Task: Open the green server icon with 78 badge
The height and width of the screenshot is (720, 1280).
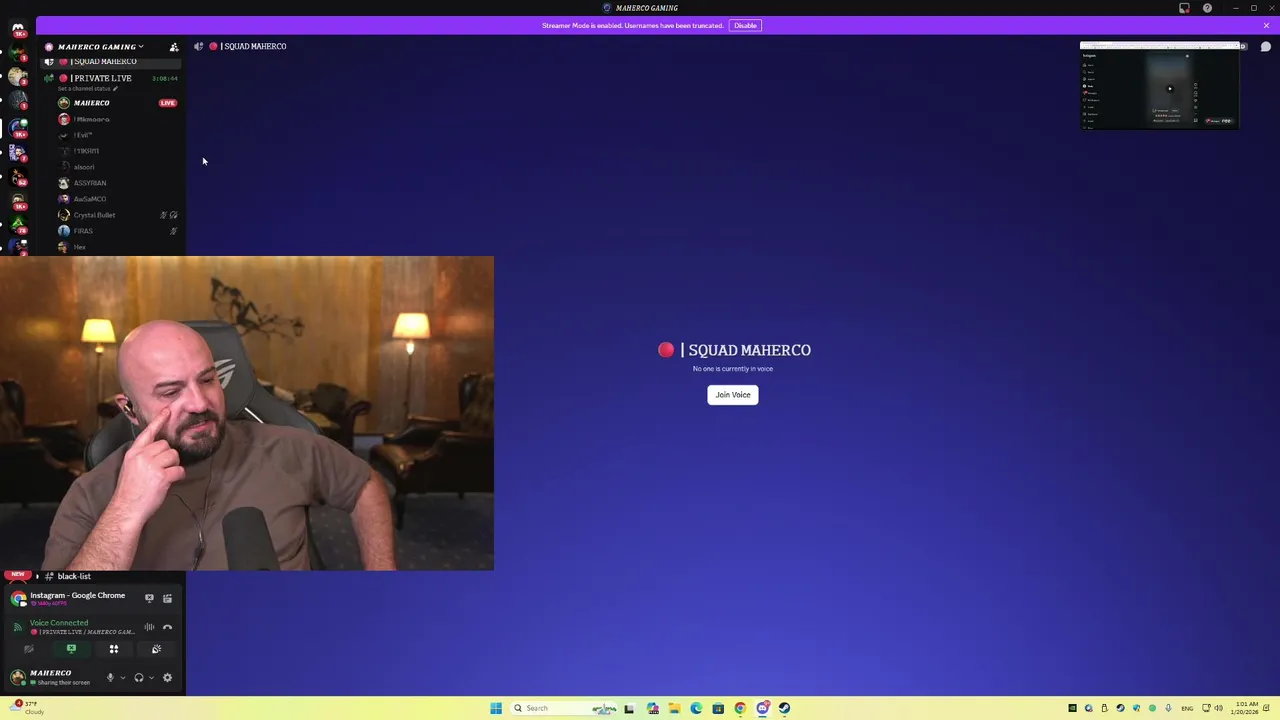Action: coord(18,225)
